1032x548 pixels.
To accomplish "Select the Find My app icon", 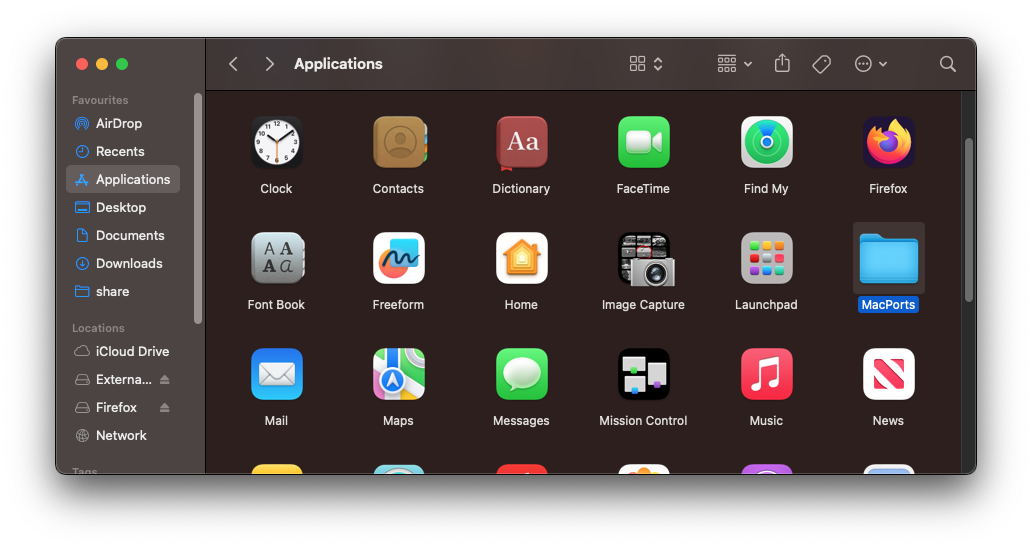I will point(766,142).
